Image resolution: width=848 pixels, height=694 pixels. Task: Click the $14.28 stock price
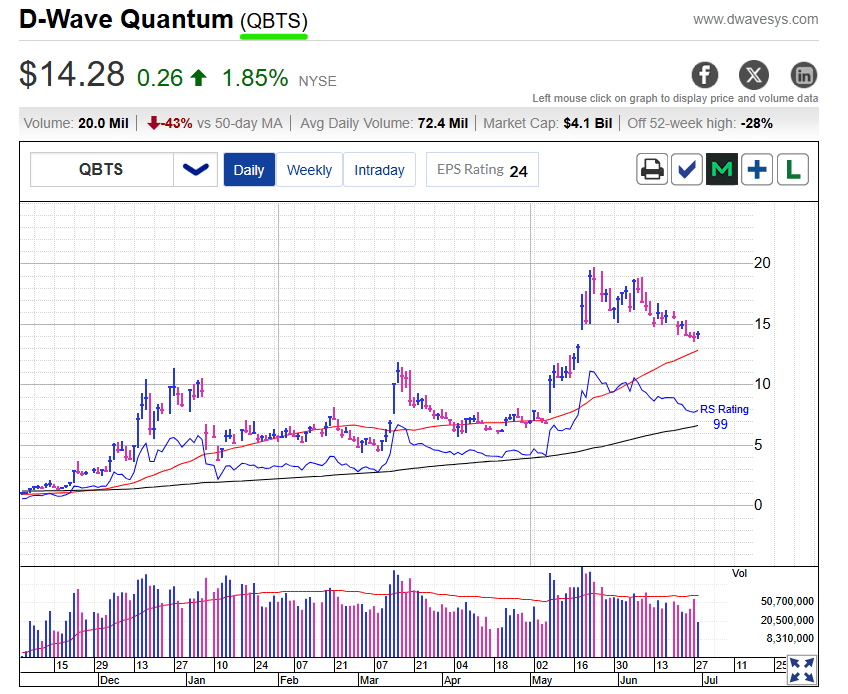click(72, 74)
